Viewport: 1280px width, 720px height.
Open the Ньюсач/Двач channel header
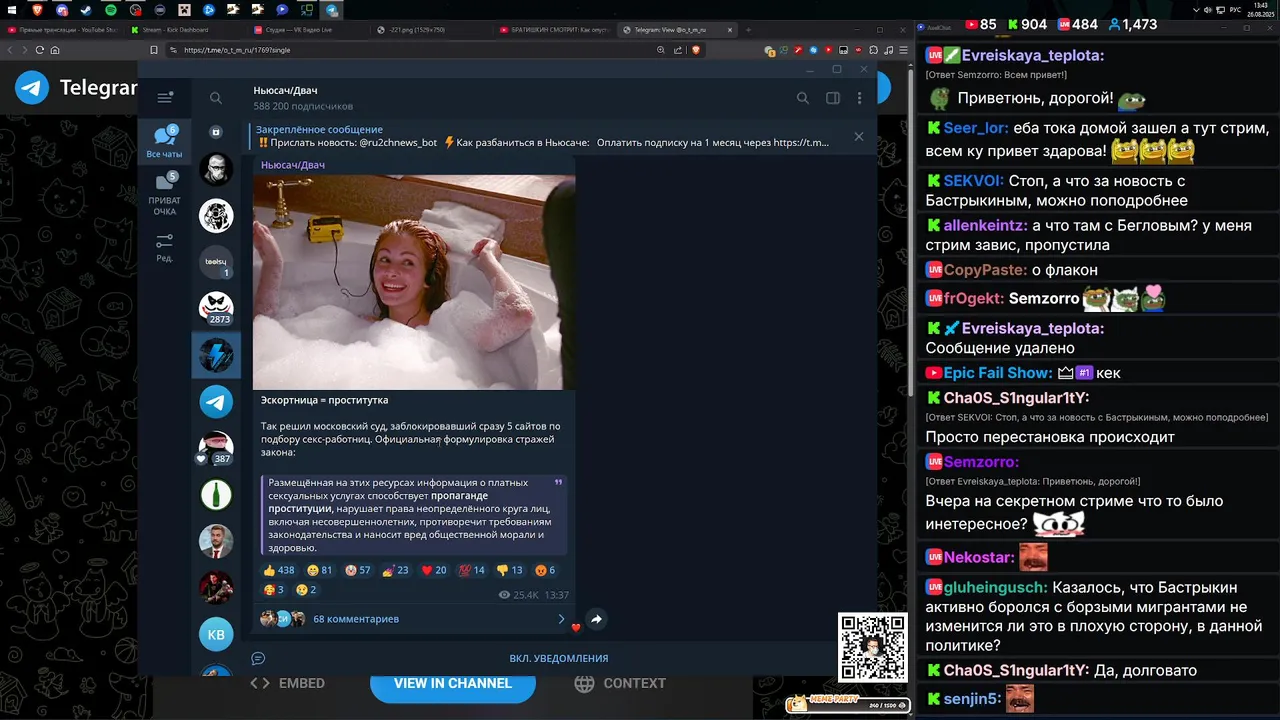[x=303, y=98]
